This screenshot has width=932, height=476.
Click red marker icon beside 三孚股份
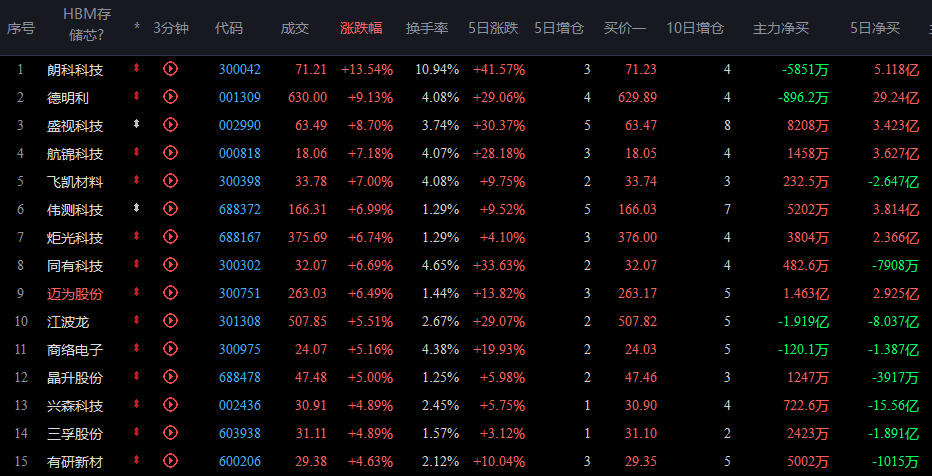point(137,431)
